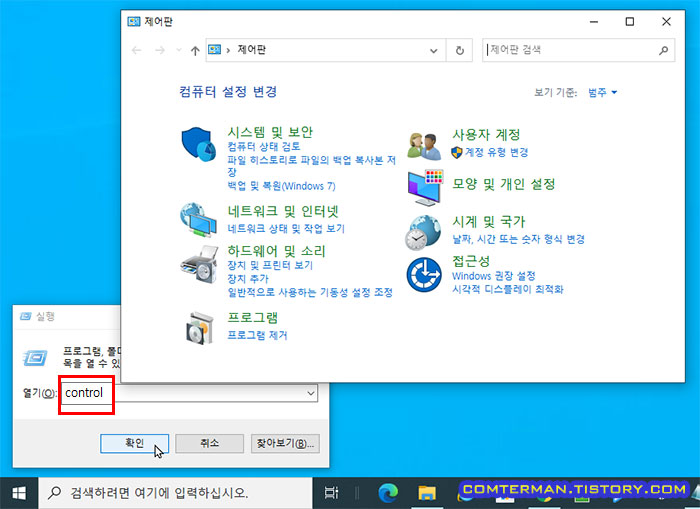Image resolution: width=700 pixels, height=509 pixels.
Task: Click the 장치 추가 link
Action: [248, 279]
